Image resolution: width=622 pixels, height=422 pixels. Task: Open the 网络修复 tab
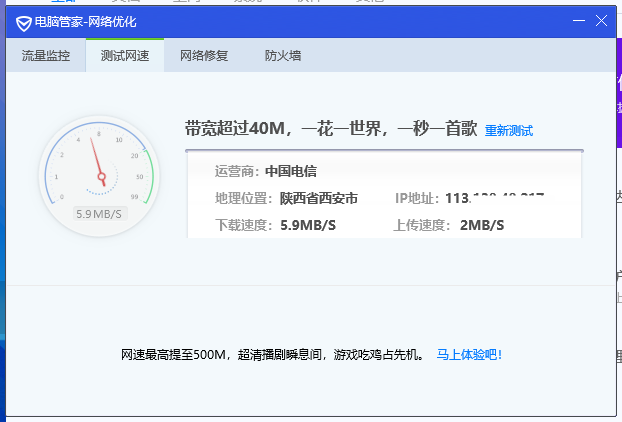[x=204, y=56]
